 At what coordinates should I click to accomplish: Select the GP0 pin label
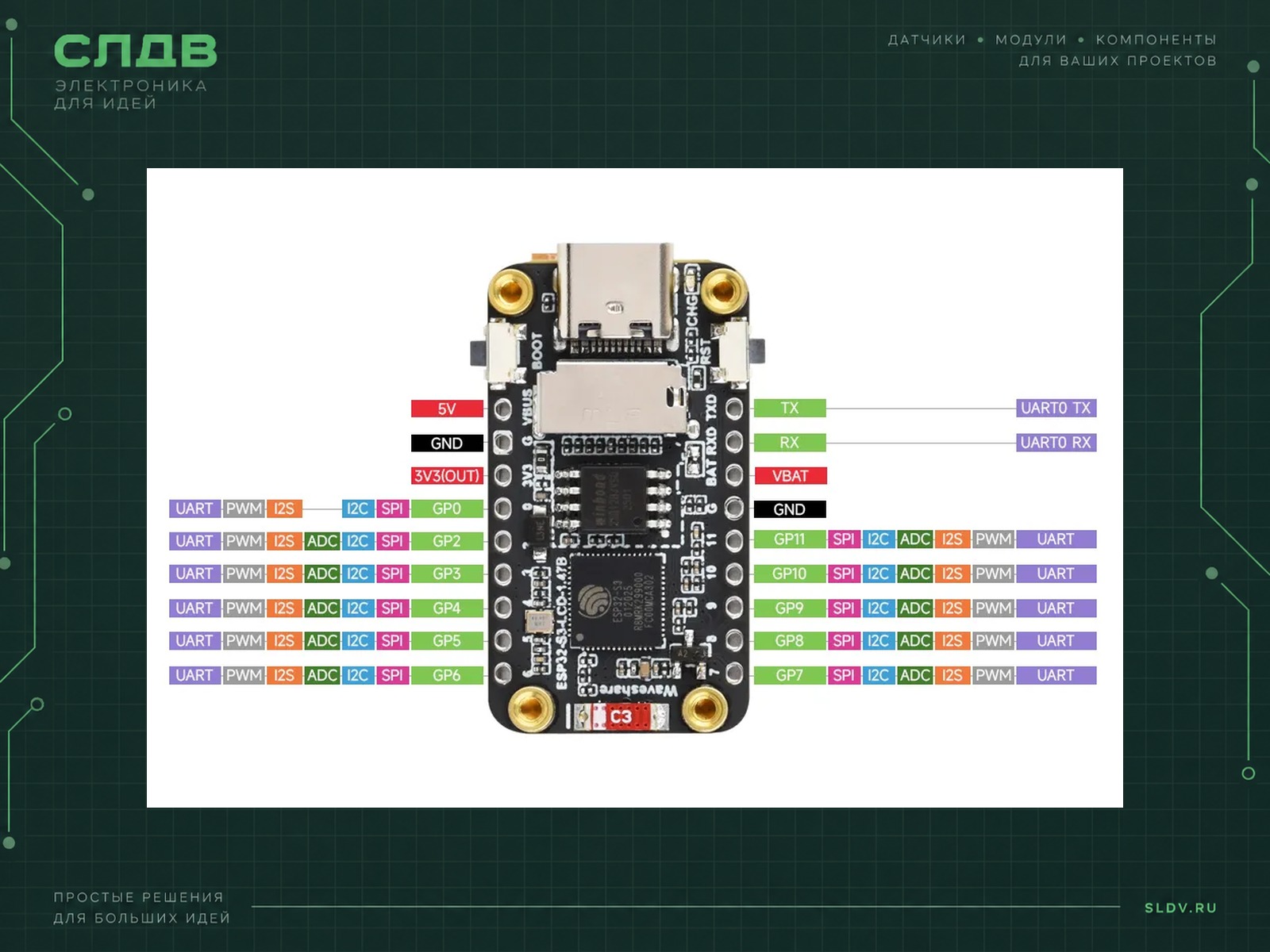[x=447, y=509]
